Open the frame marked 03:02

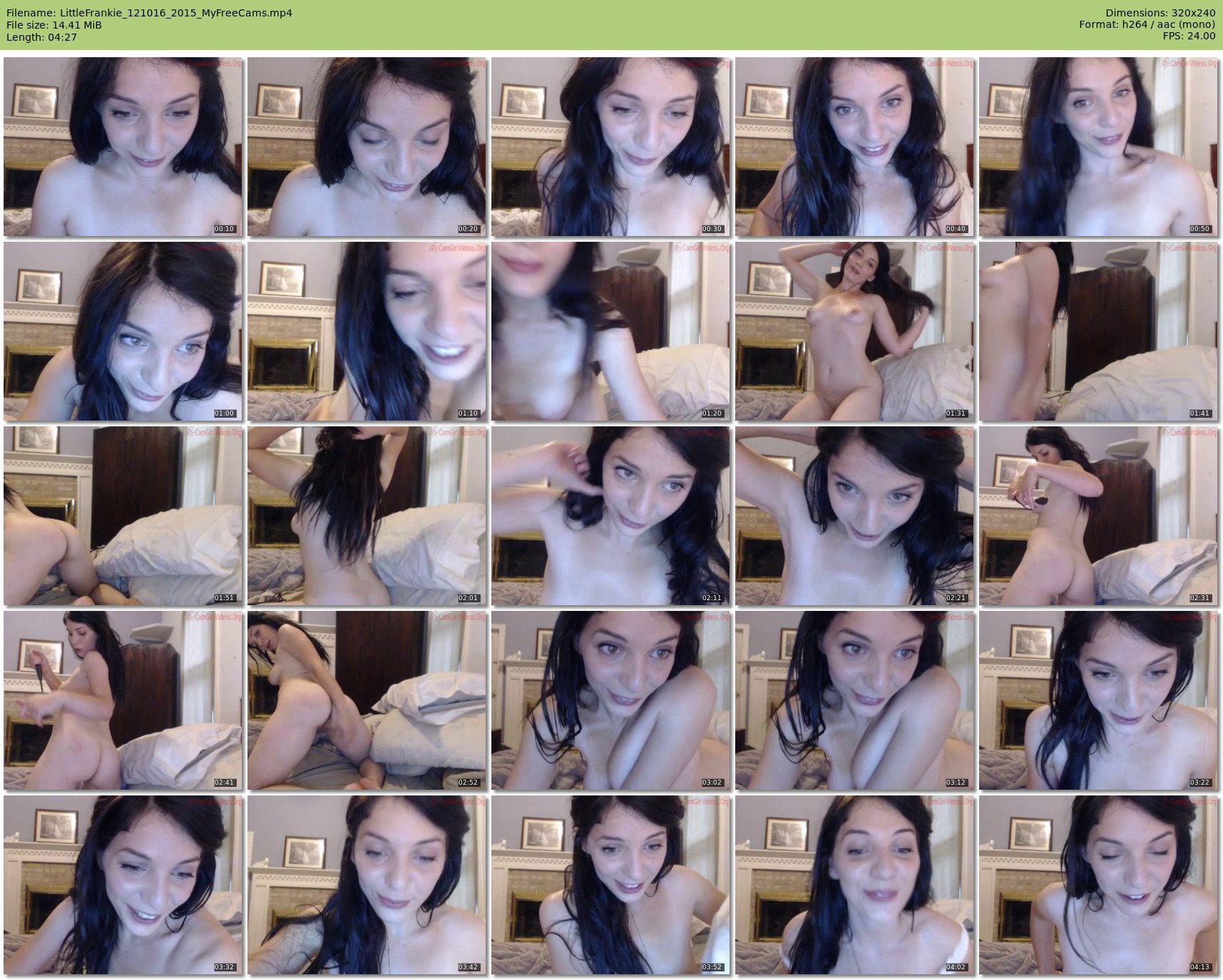[x=611, y=700]
